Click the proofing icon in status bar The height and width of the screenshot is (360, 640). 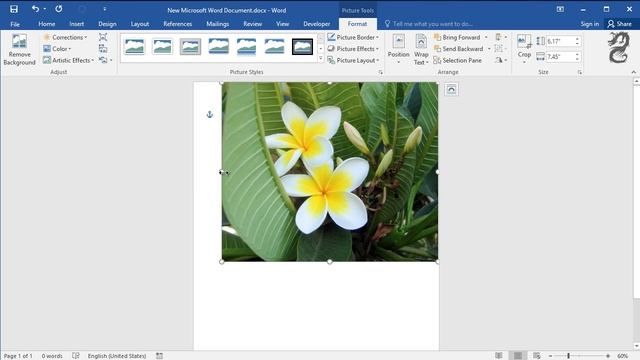[x=76, y=356]
